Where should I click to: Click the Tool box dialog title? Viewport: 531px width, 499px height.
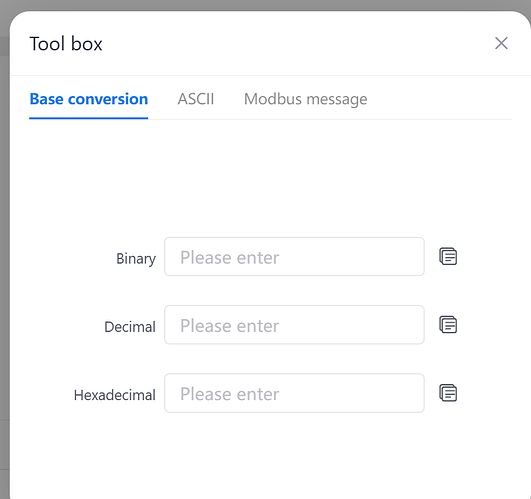pos(66,44)
